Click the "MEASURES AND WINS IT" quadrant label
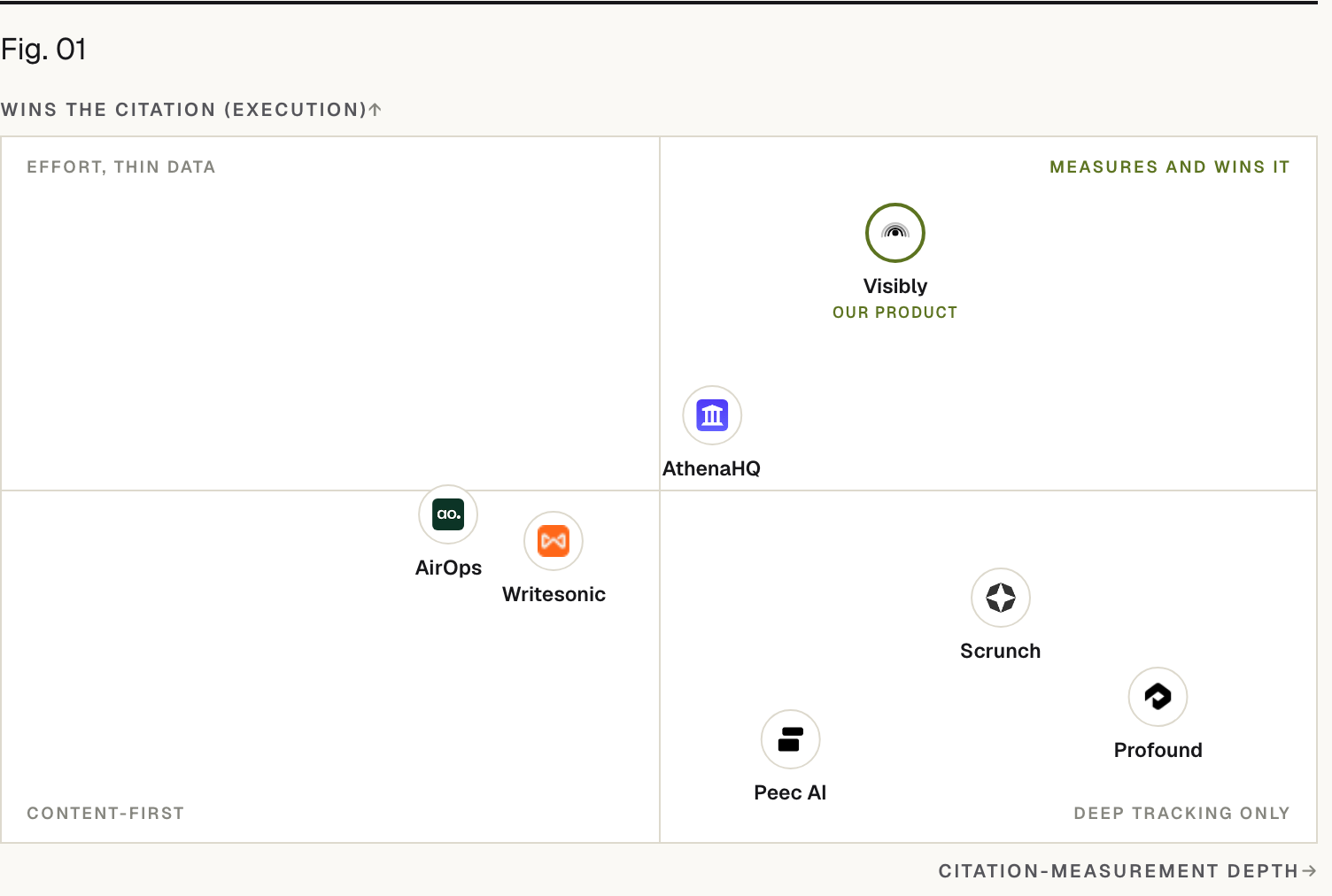The height and width of the screenshot is (896, 1332). pos(1170,167)
